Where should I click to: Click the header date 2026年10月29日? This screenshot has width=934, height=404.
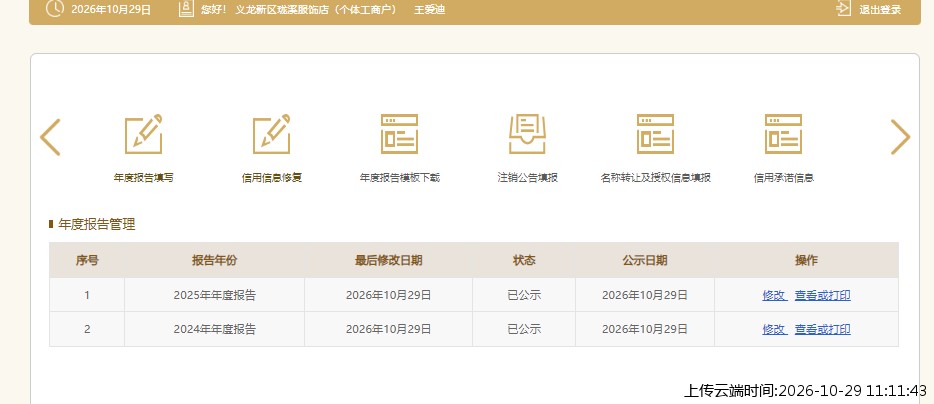[111, 10]
